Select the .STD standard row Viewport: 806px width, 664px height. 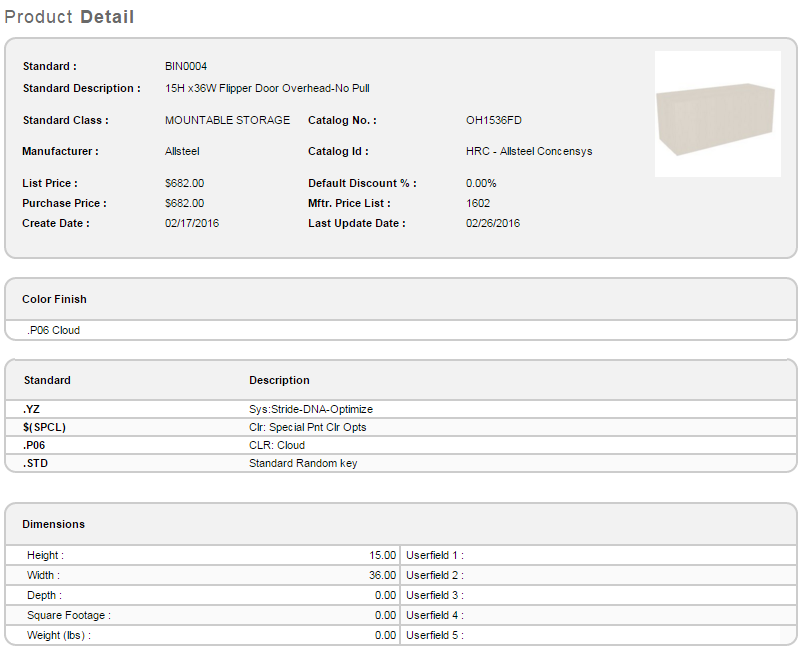pyautogui.click(x=35, y=463)
